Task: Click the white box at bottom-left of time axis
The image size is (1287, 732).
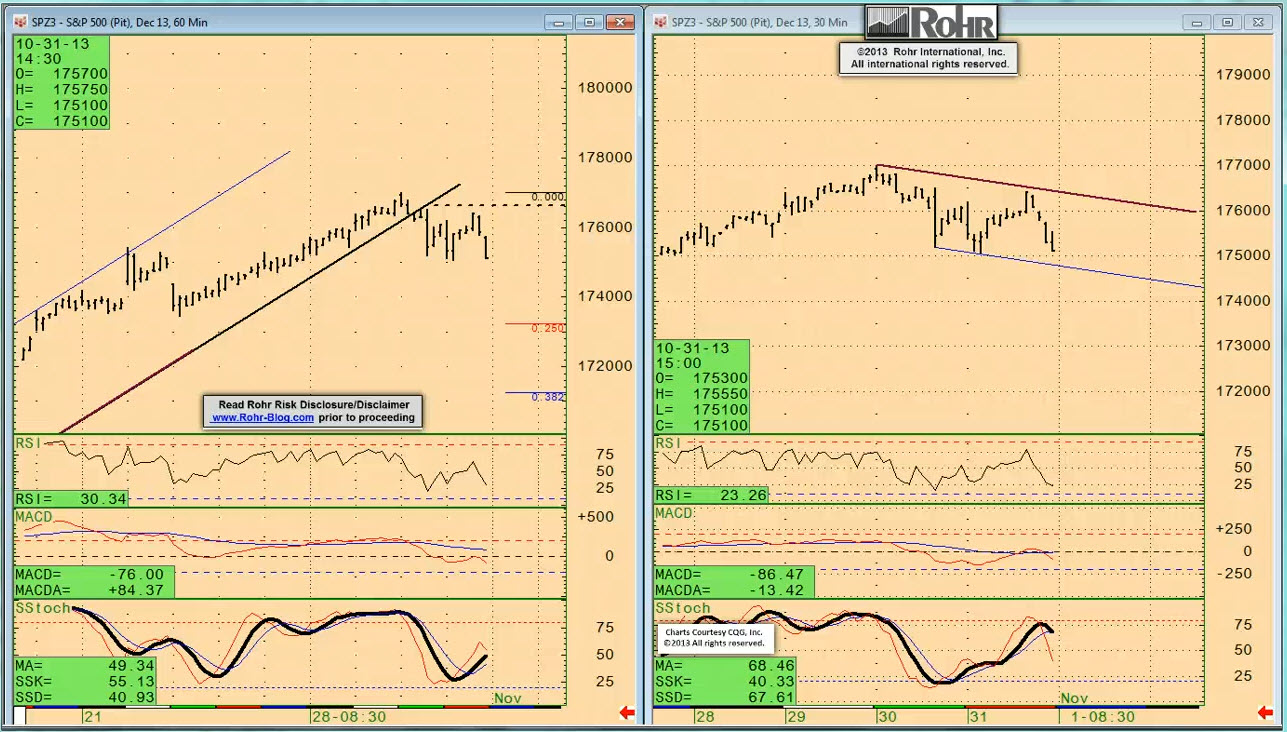Action: click(x=19, y=716)
